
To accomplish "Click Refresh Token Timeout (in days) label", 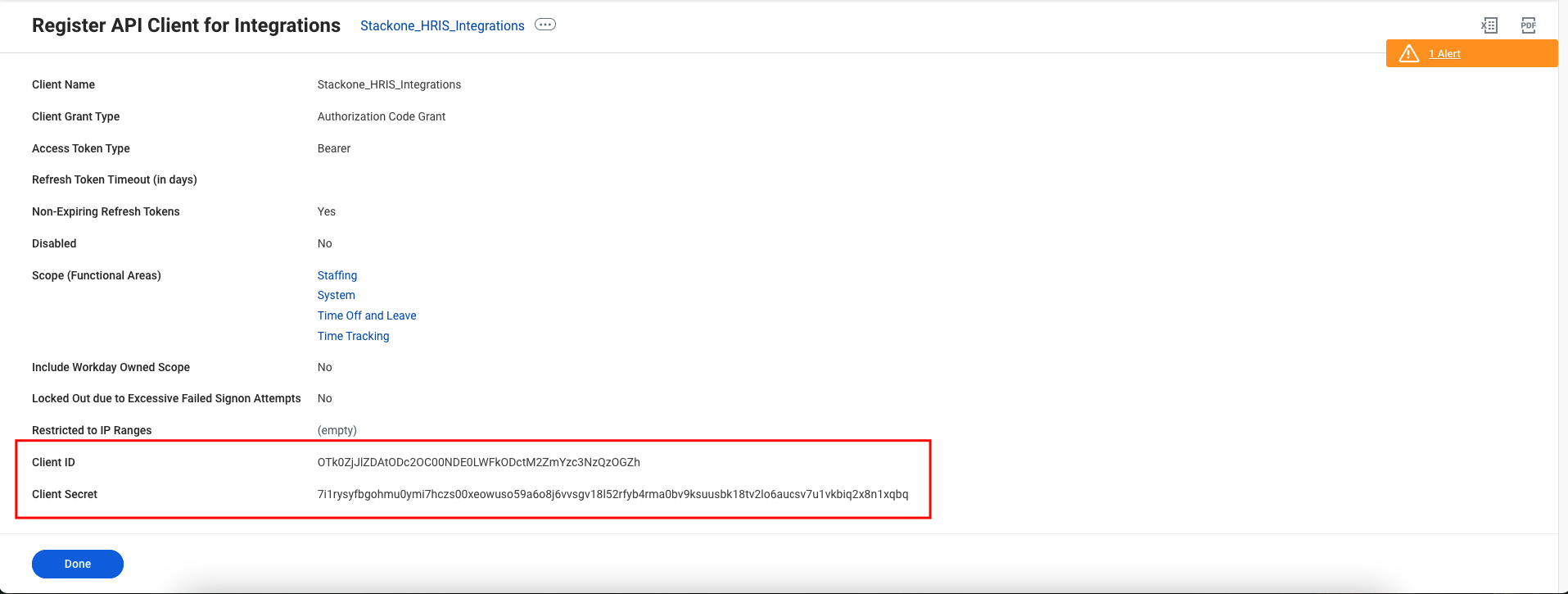I will (115, 179).
